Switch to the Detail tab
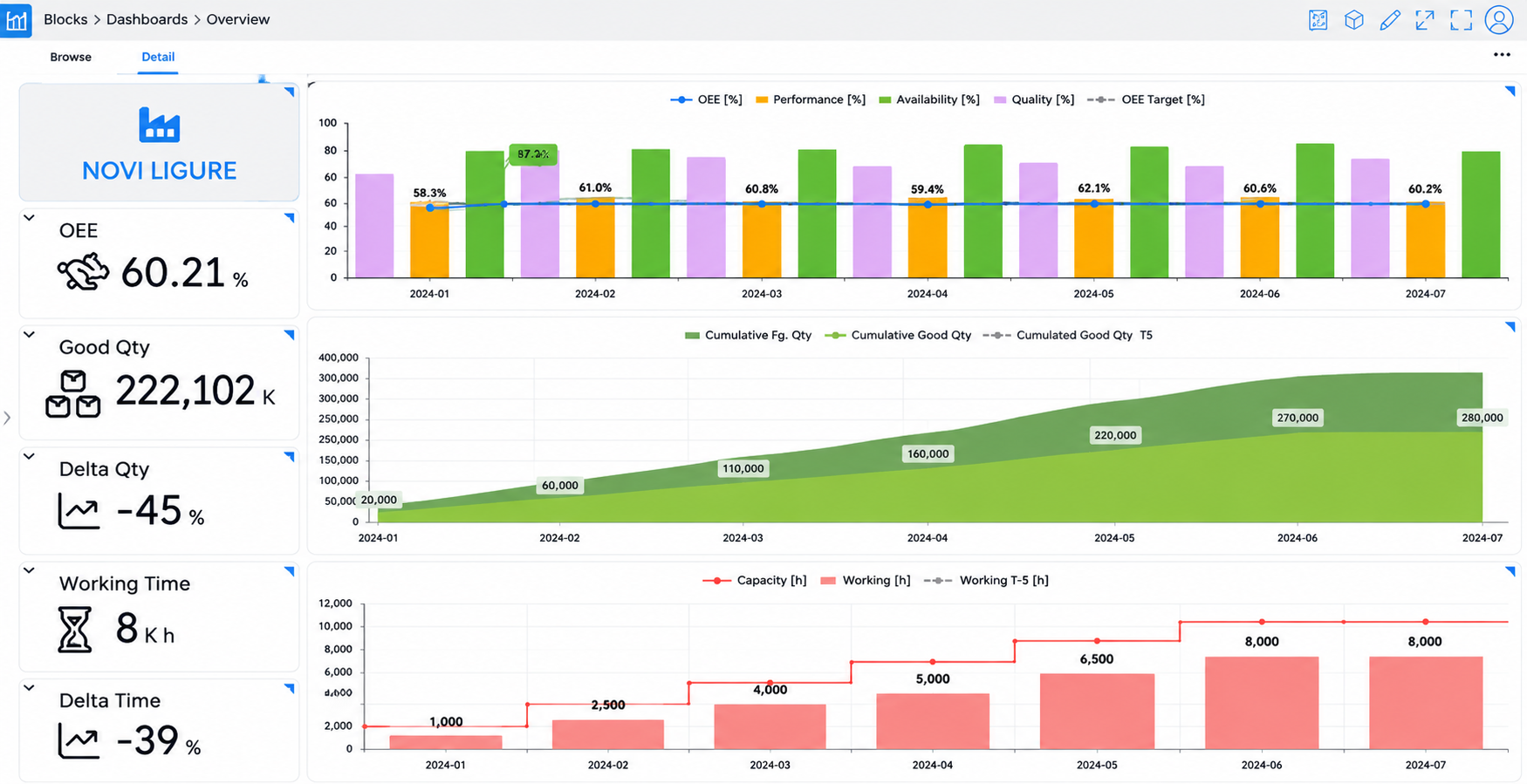Viewport: 1527px width, 784px height. (x=158, y=57)
